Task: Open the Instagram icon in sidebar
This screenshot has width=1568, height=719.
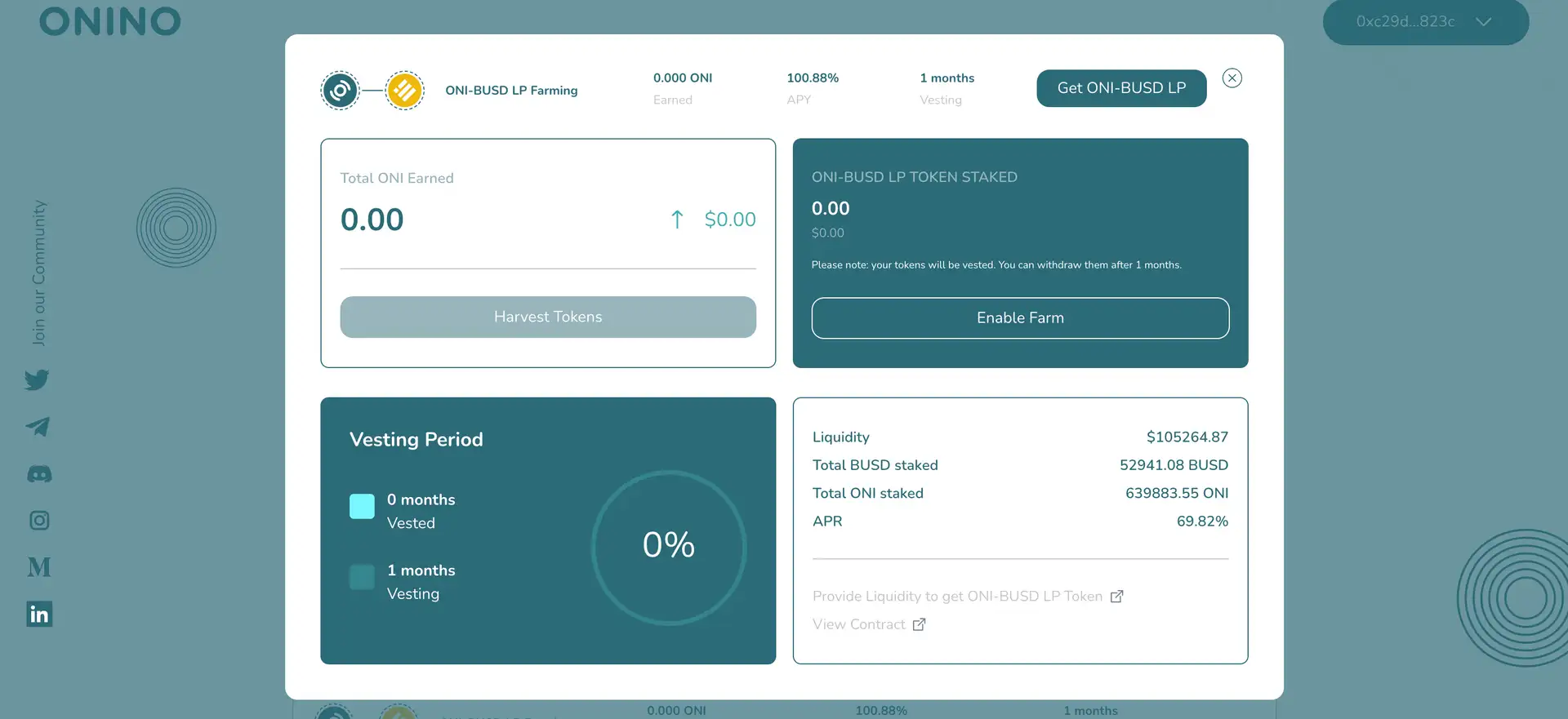Action: [39, 521]
